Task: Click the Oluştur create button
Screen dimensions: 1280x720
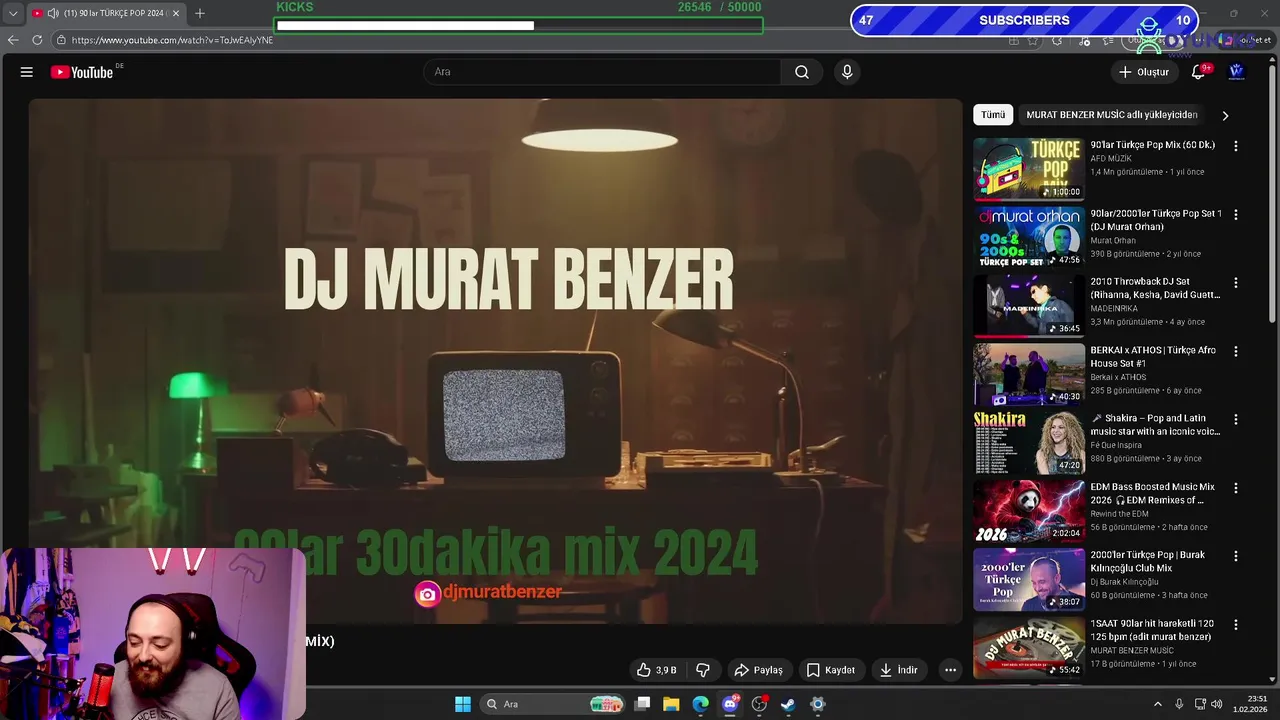Action: (1143, 72)
